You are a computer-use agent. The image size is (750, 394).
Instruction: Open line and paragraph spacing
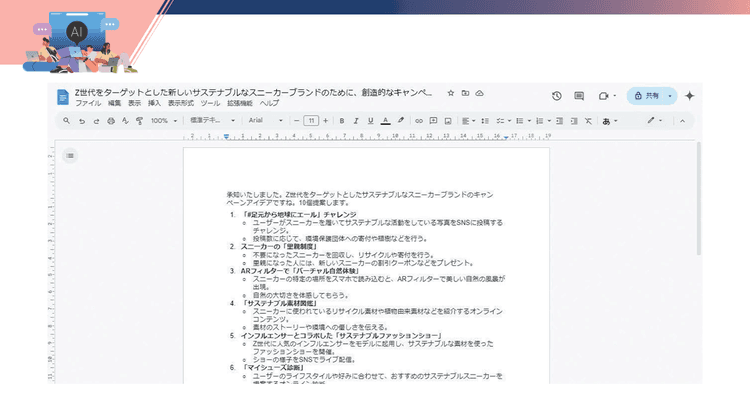point(485,121)
